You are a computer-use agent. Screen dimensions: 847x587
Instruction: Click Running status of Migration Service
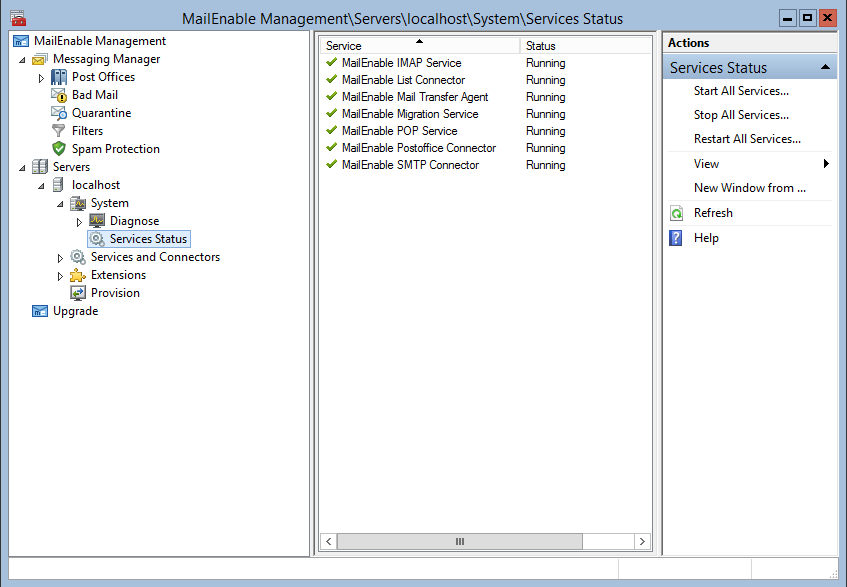(546, 114)
